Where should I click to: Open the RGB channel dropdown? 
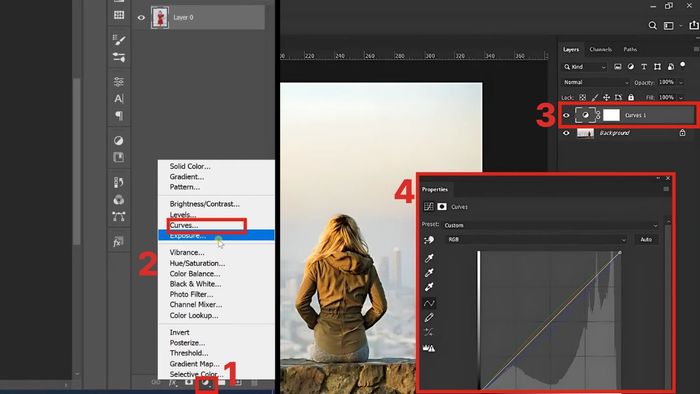(536, 240)
